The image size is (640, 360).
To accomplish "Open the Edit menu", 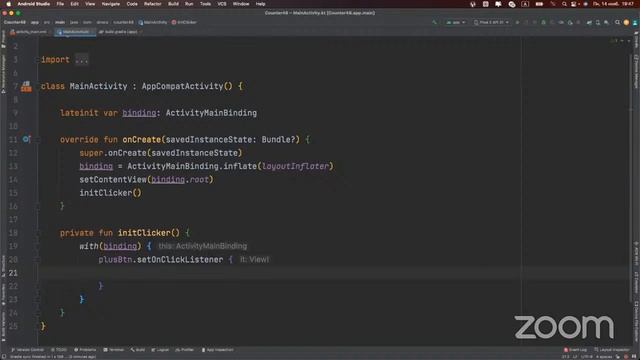I will coord(74,4).
